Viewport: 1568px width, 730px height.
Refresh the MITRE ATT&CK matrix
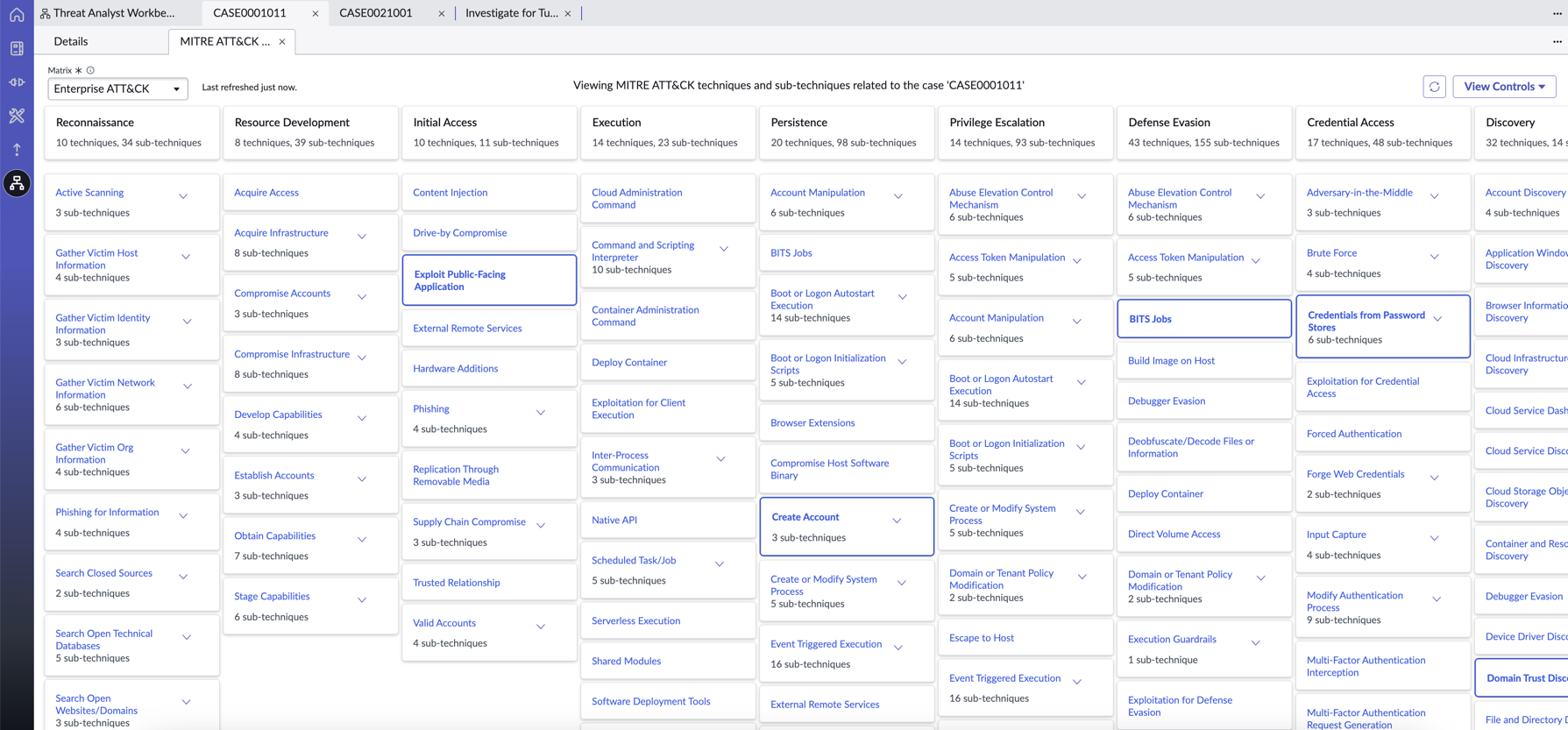tap(1434, 87)
